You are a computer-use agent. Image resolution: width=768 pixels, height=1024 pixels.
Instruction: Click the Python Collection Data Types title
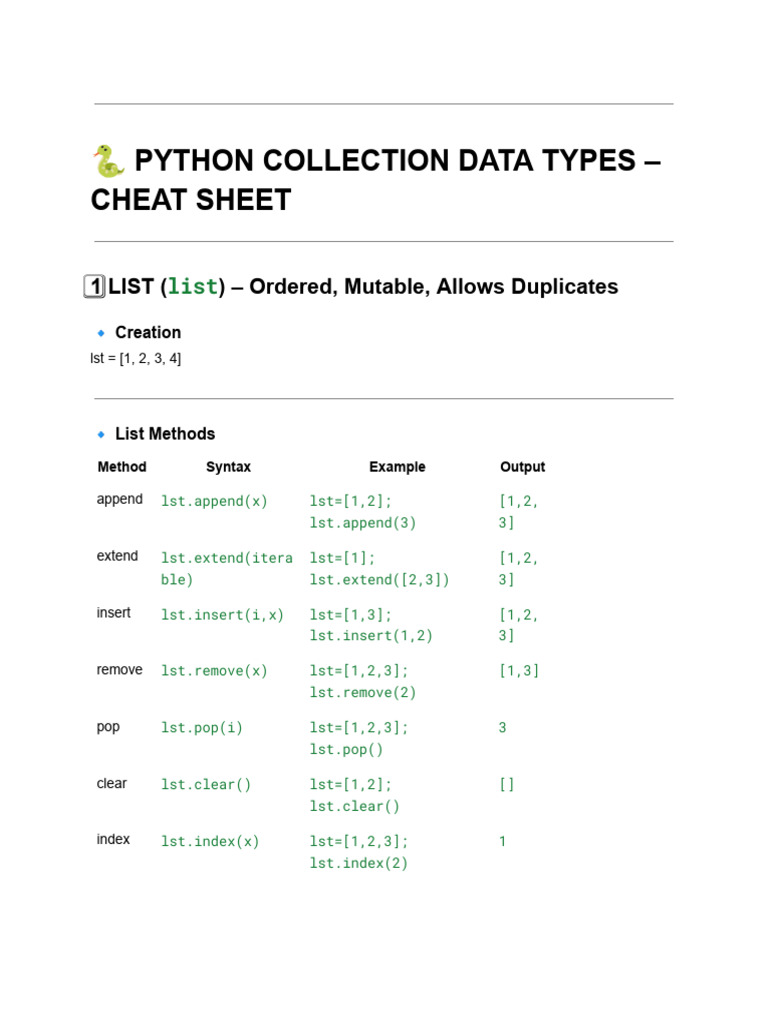pyautogui.click(x=376, y=180)
